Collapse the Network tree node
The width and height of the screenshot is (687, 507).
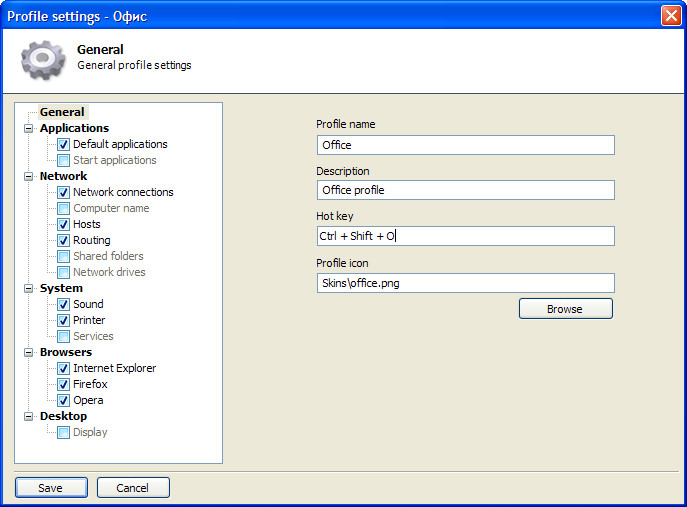tap(28, 177)
